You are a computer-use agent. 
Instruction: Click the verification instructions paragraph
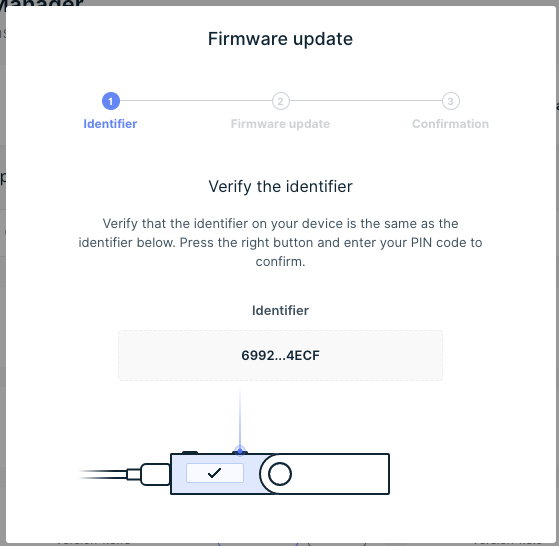[281, 242]
